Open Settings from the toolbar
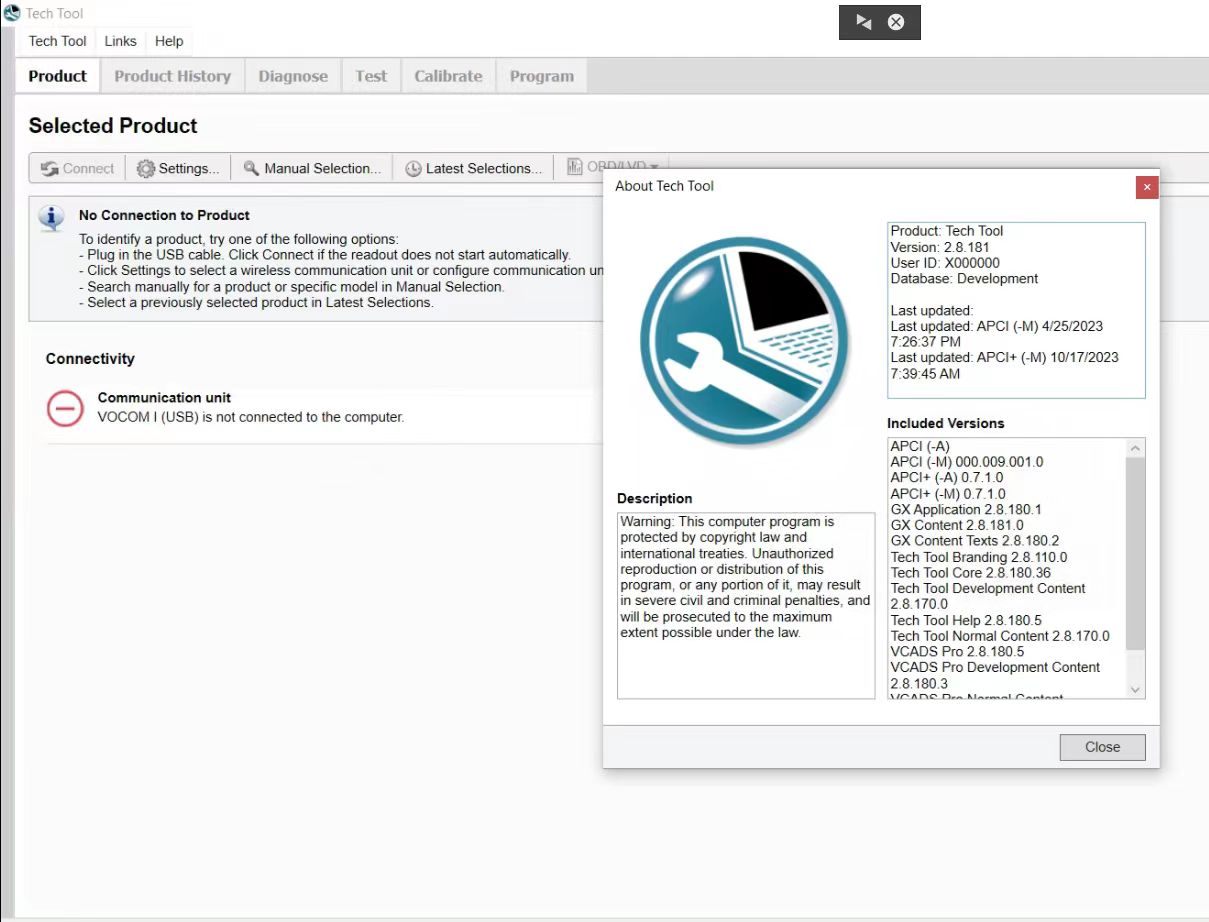 (178, 168)
